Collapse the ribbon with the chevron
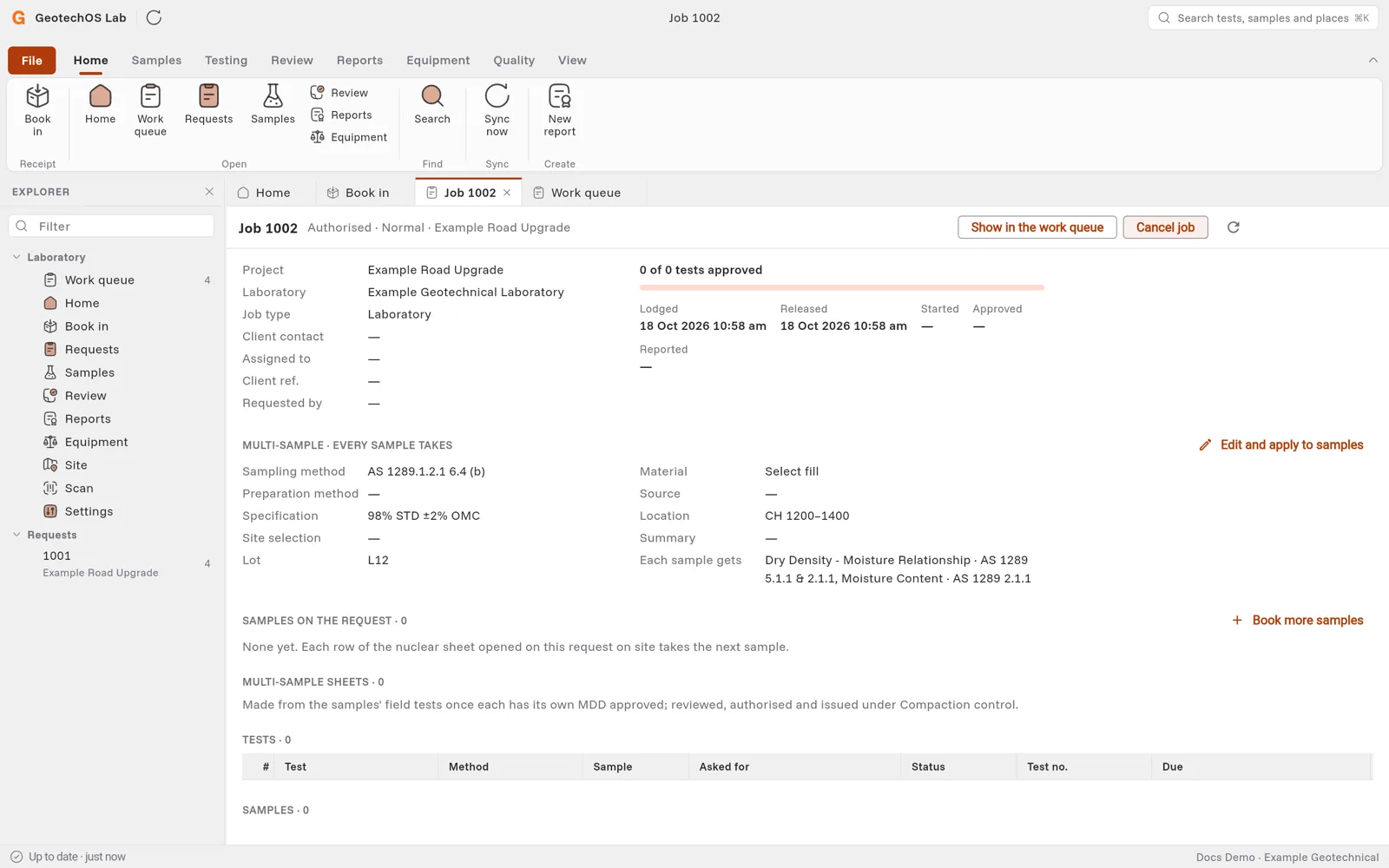 coord(1373,60)
